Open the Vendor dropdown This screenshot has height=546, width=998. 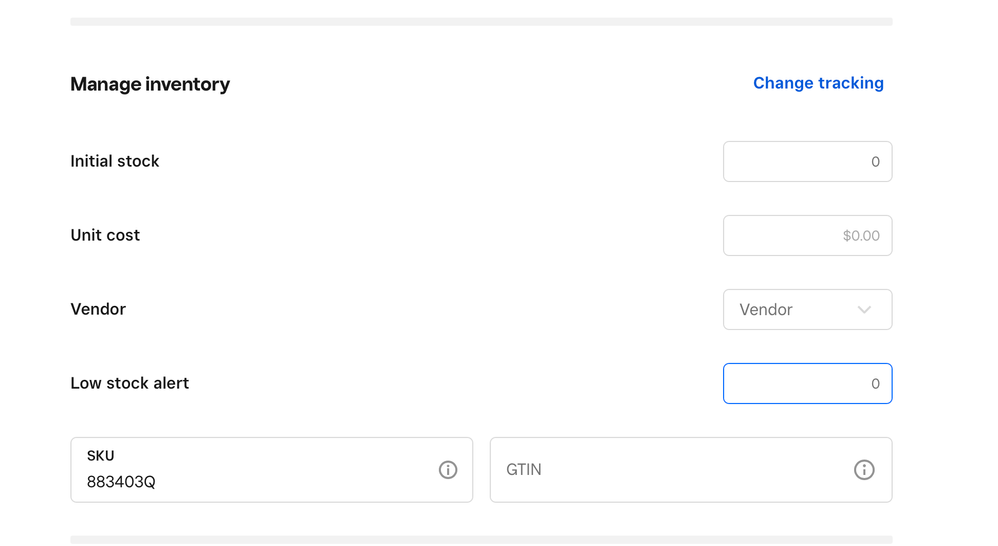[x=790, y=310]
